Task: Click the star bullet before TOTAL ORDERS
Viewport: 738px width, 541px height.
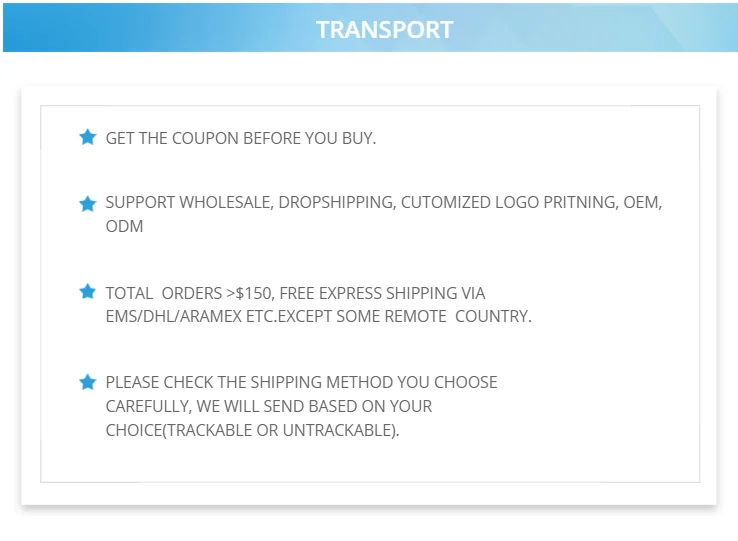Action: tap(88, 291)
